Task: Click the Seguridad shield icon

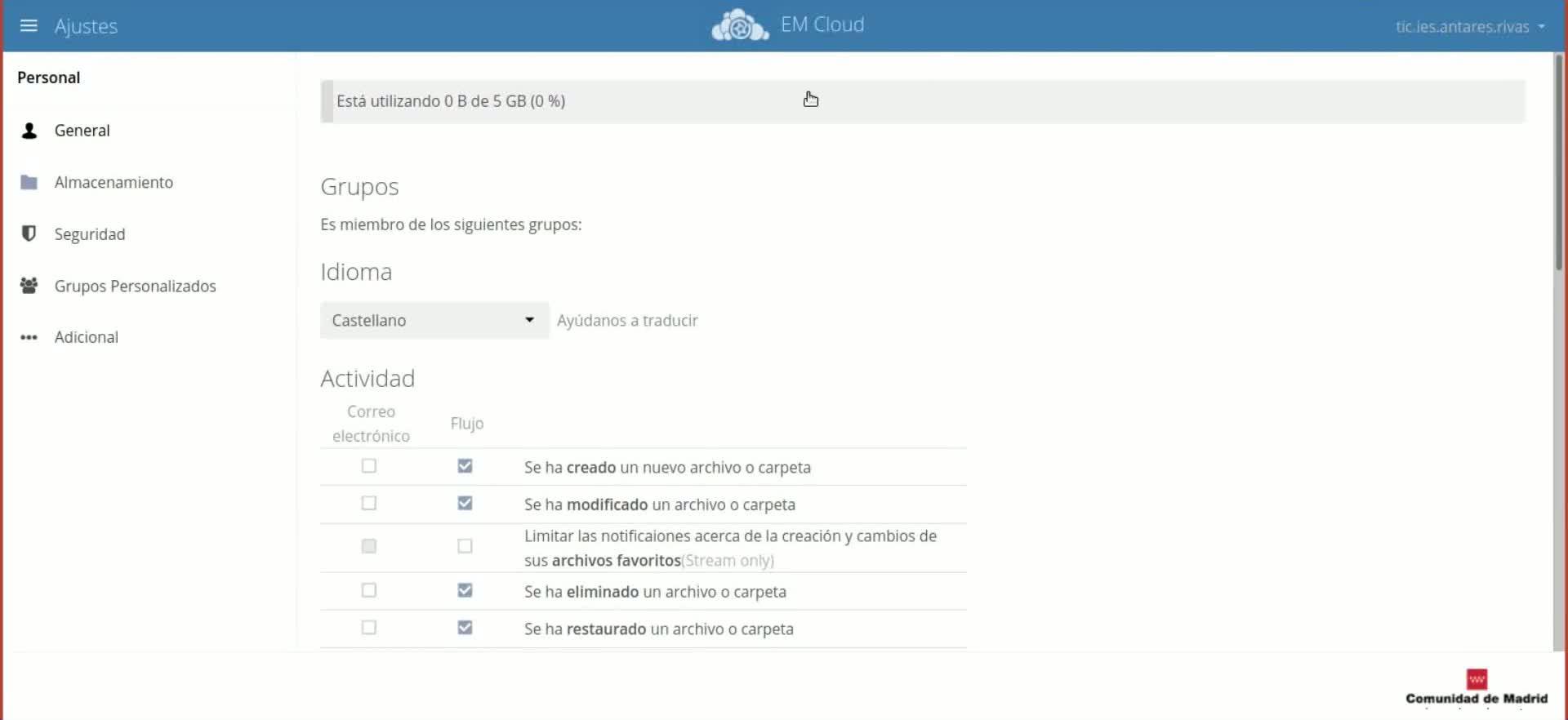Action: pos(29,234)
